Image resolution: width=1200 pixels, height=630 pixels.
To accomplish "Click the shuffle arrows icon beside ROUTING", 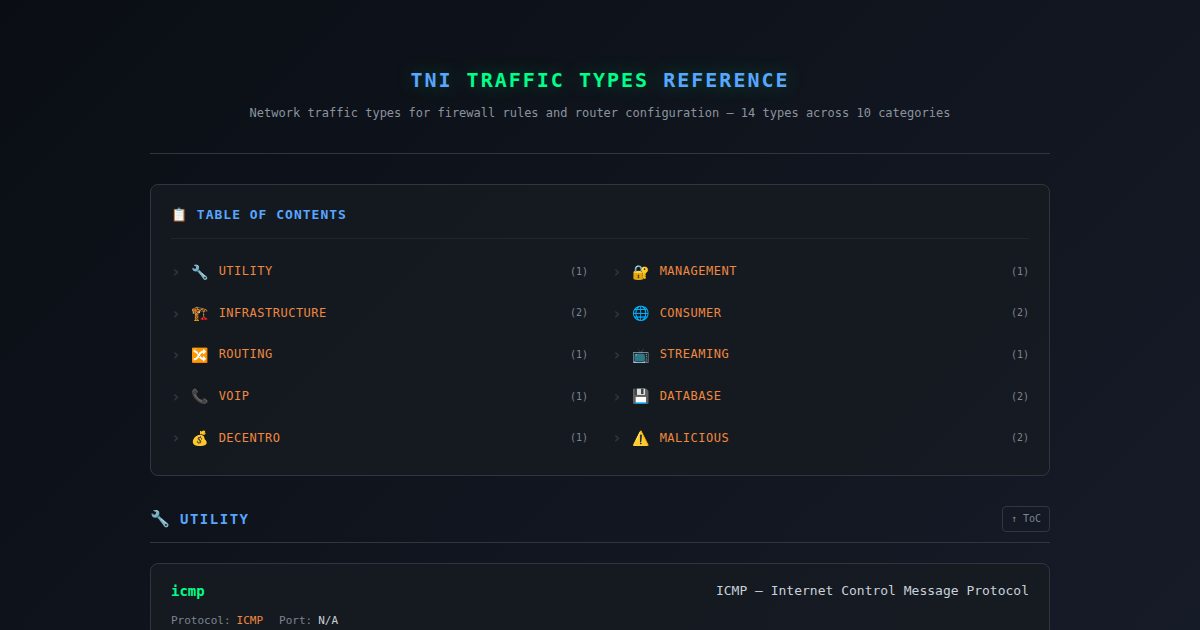I will (200, 355).
